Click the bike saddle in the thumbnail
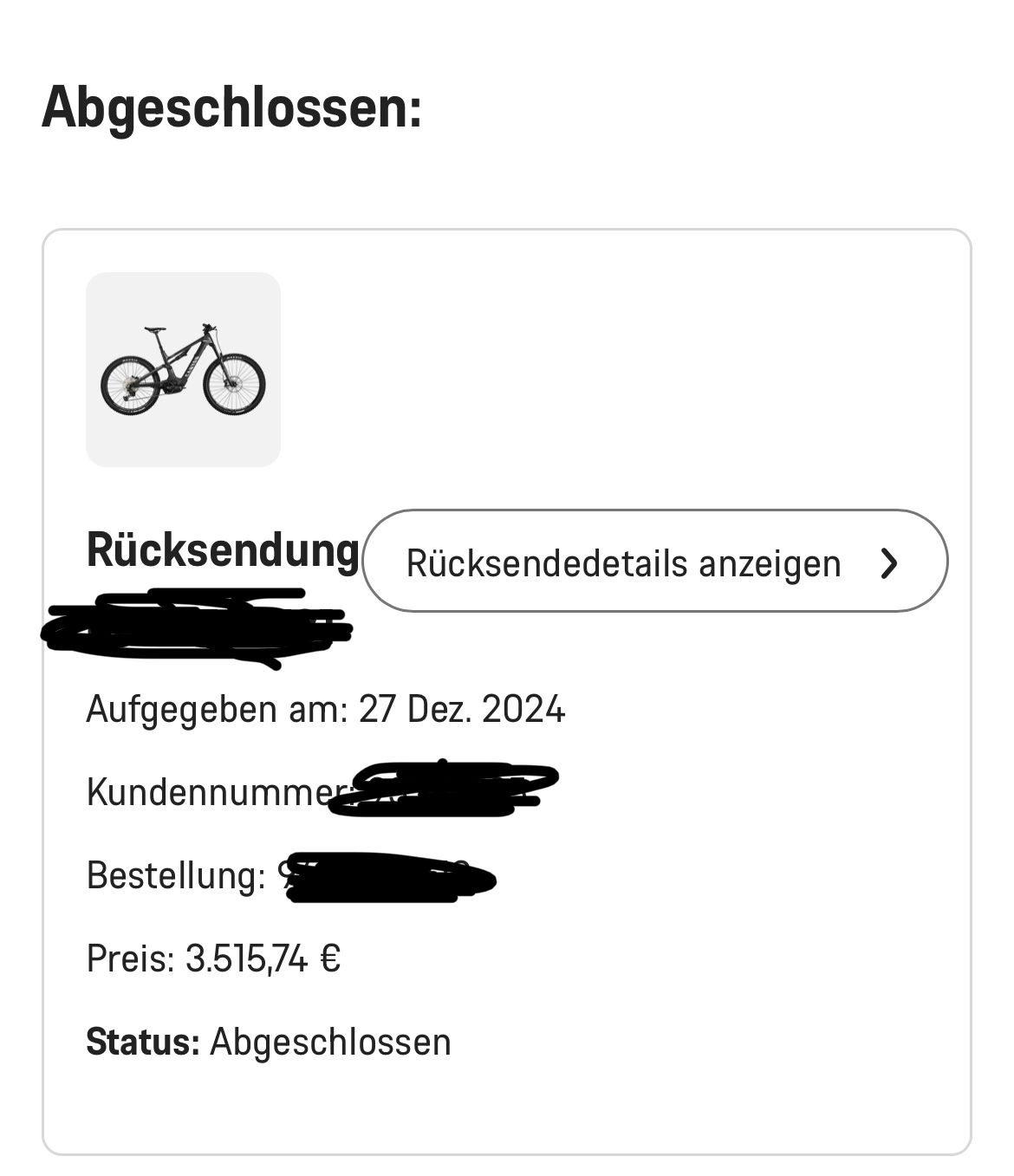This screenshot has height=1176, width=1014. point(154,329)
